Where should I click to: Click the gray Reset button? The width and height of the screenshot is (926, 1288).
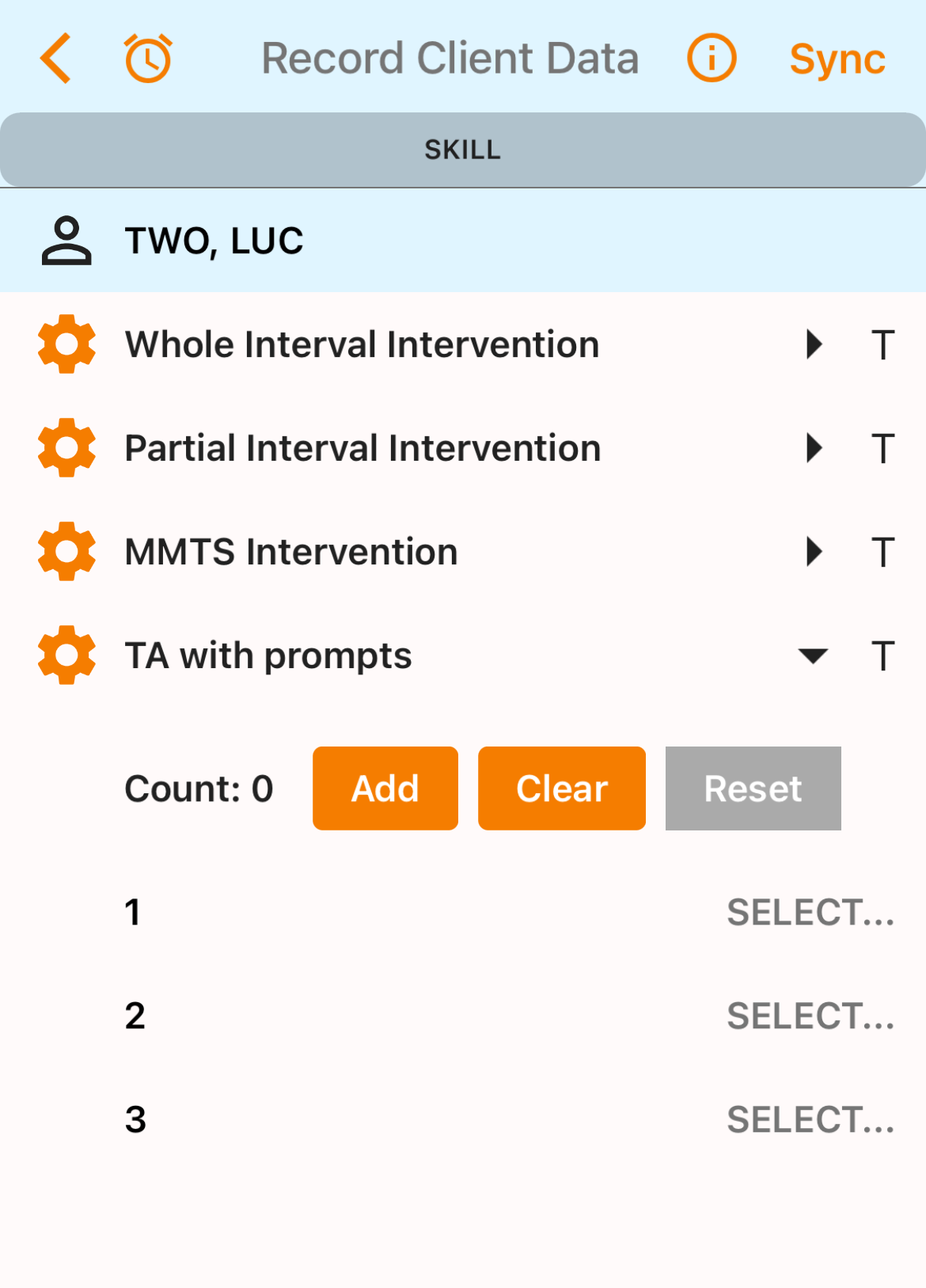[753, 788]
